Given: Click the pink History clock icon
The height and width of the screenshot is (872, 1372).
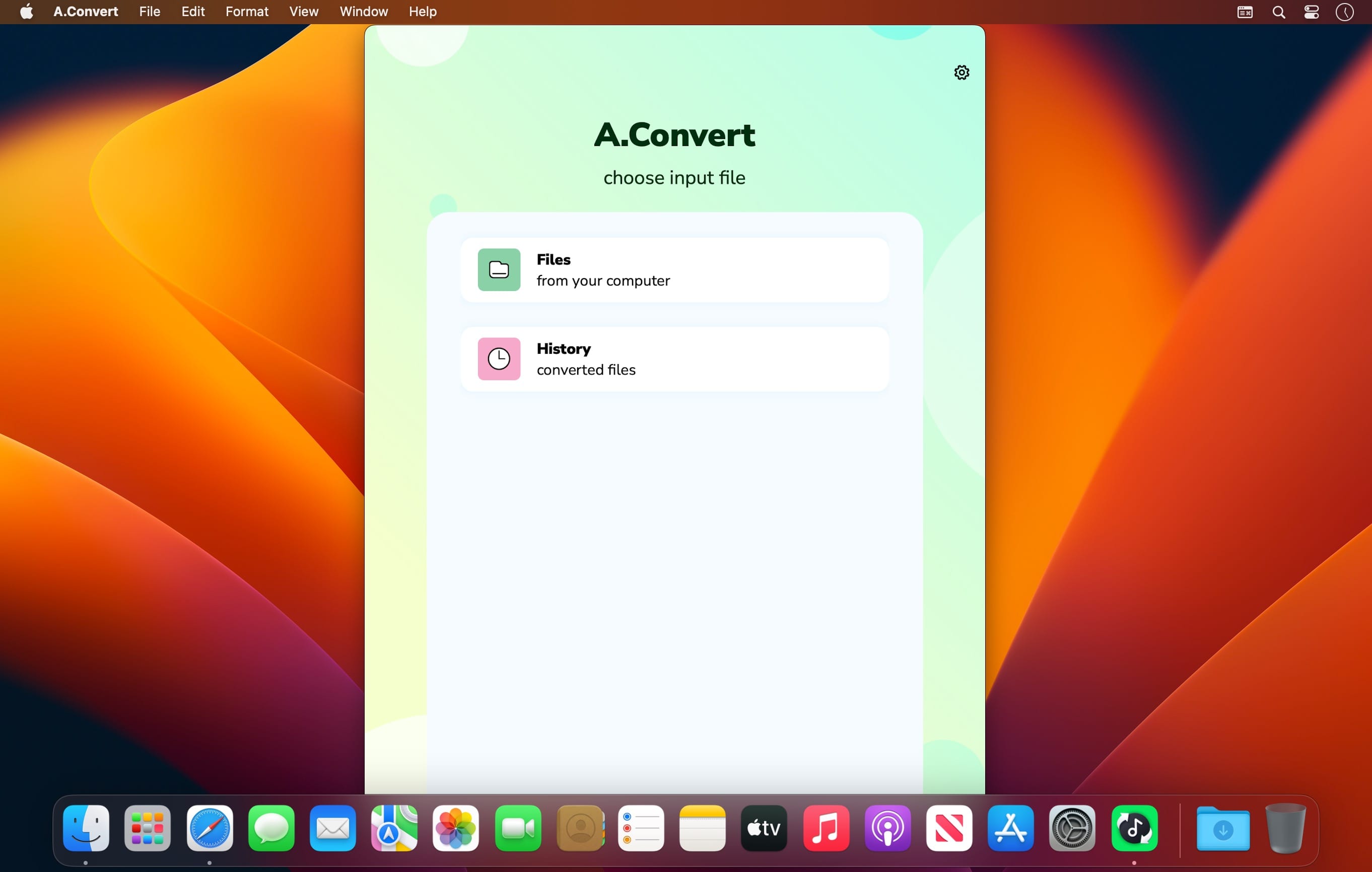Looking at the screenshot, I should point(499,359).
